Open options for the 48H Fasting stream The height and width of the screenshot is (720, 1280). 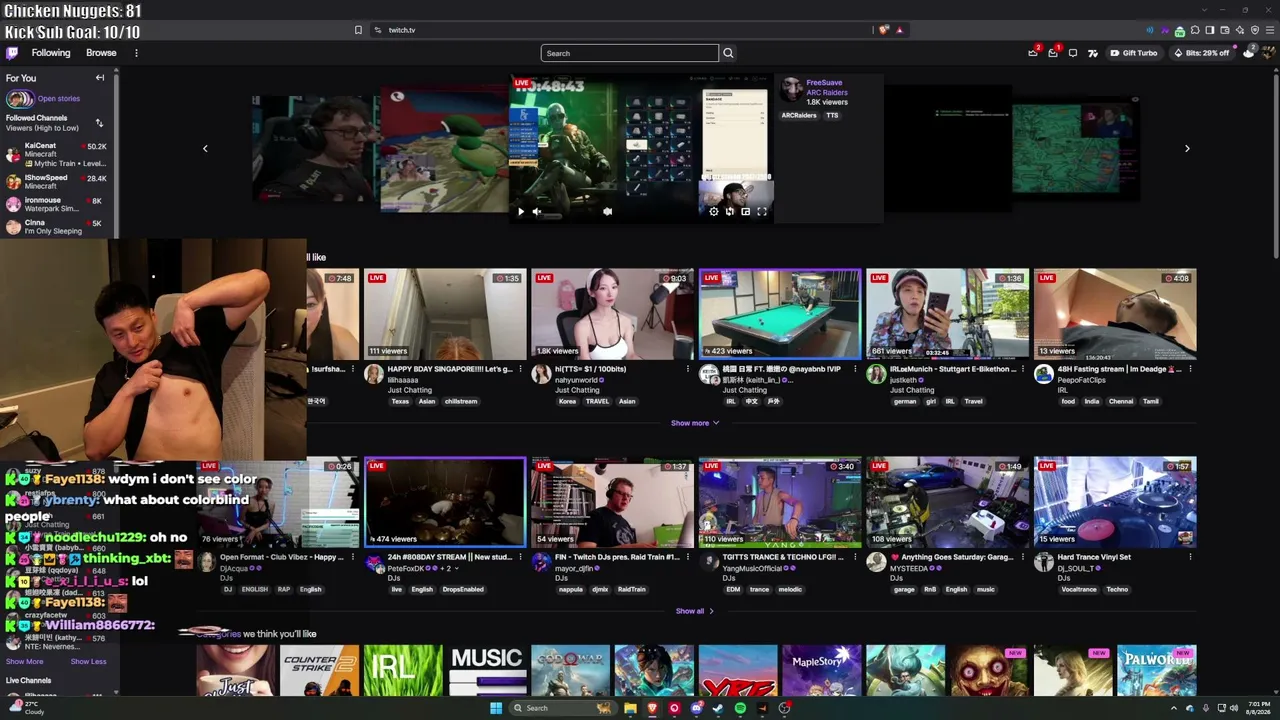tap(1191, 369)
